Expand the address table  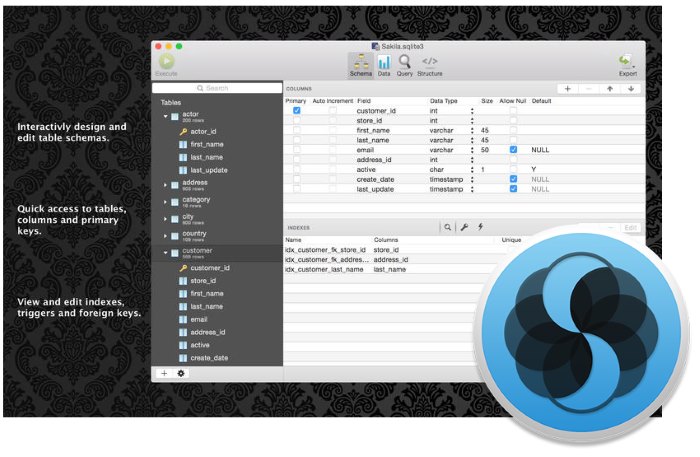click(165, 185)
